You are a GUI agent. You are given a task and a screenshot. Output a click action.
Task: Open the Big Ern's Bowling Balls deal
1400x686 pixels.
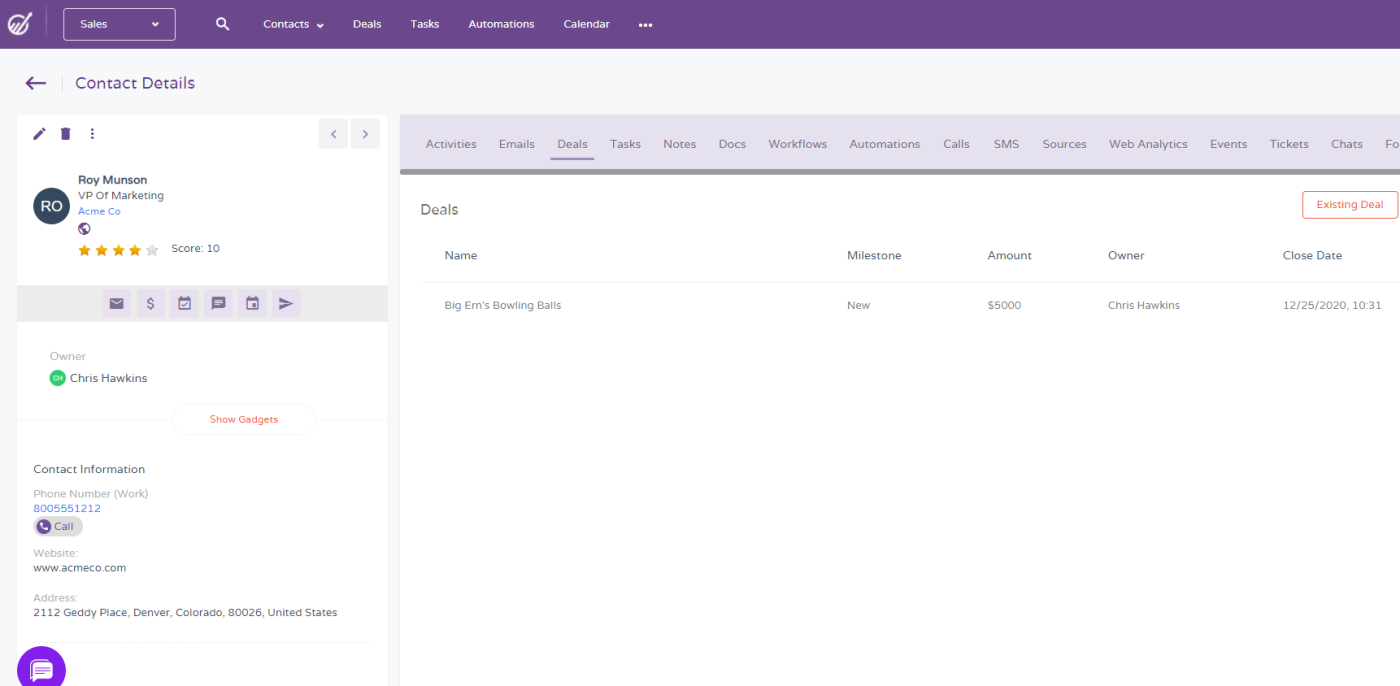503,306
